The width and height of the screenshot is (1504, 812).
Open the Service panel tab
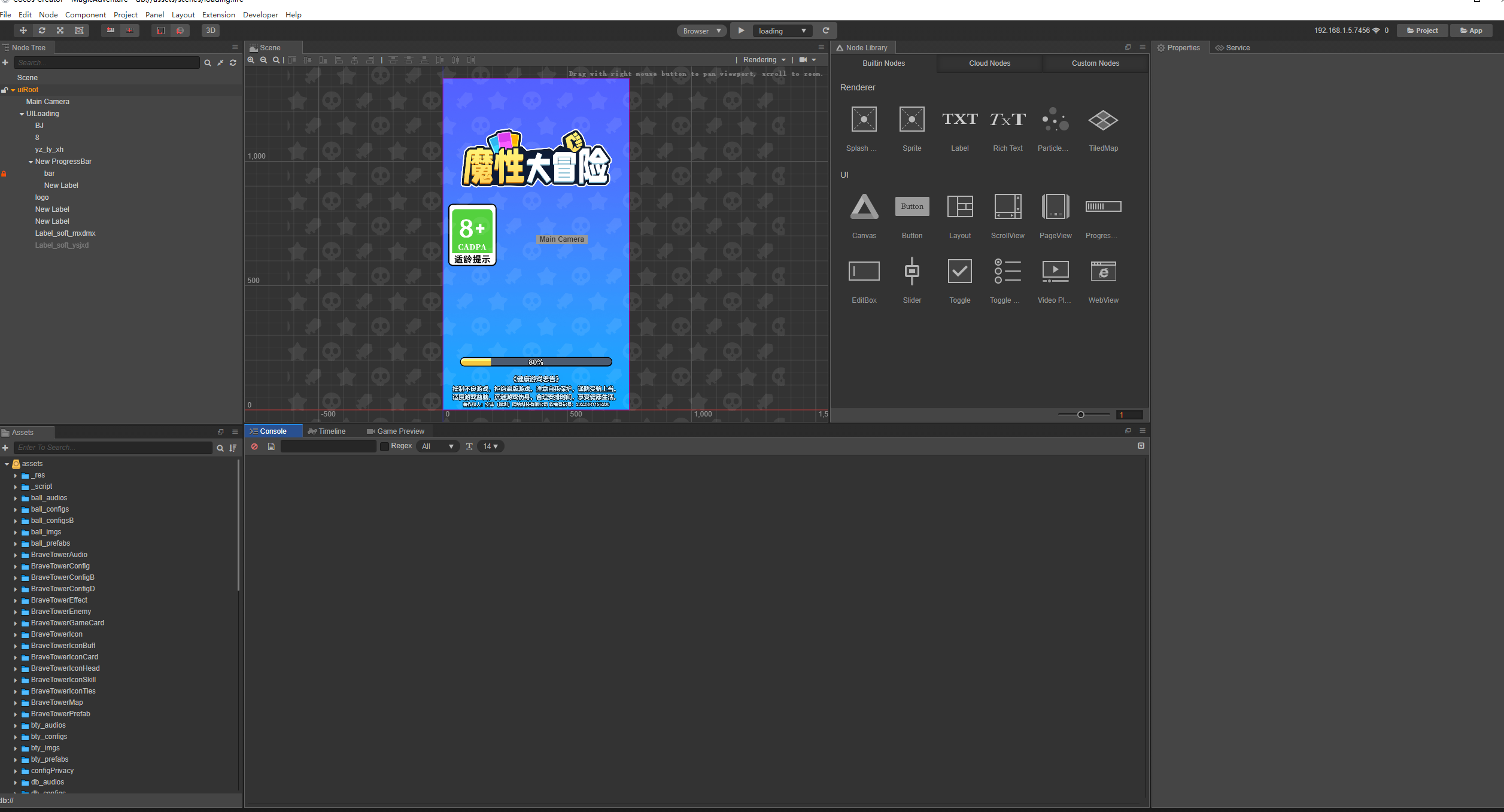(1232, 48)
